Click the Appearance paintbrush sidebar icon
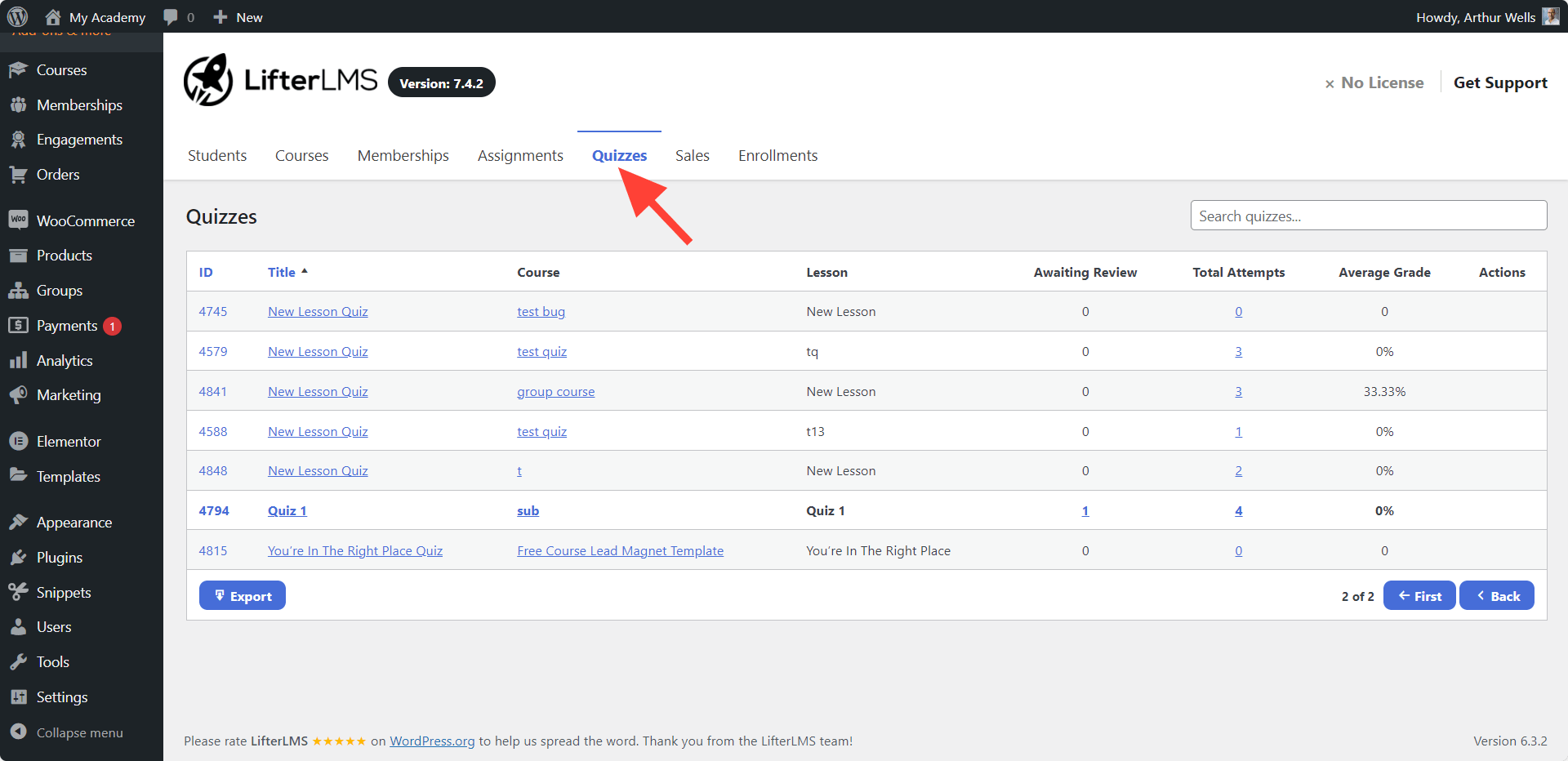 click(x=18, y=522)
